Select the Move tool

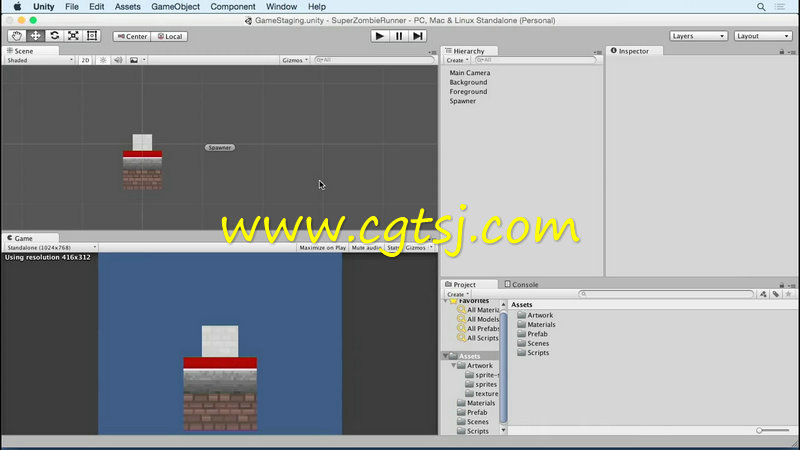(x=35, y=36)
